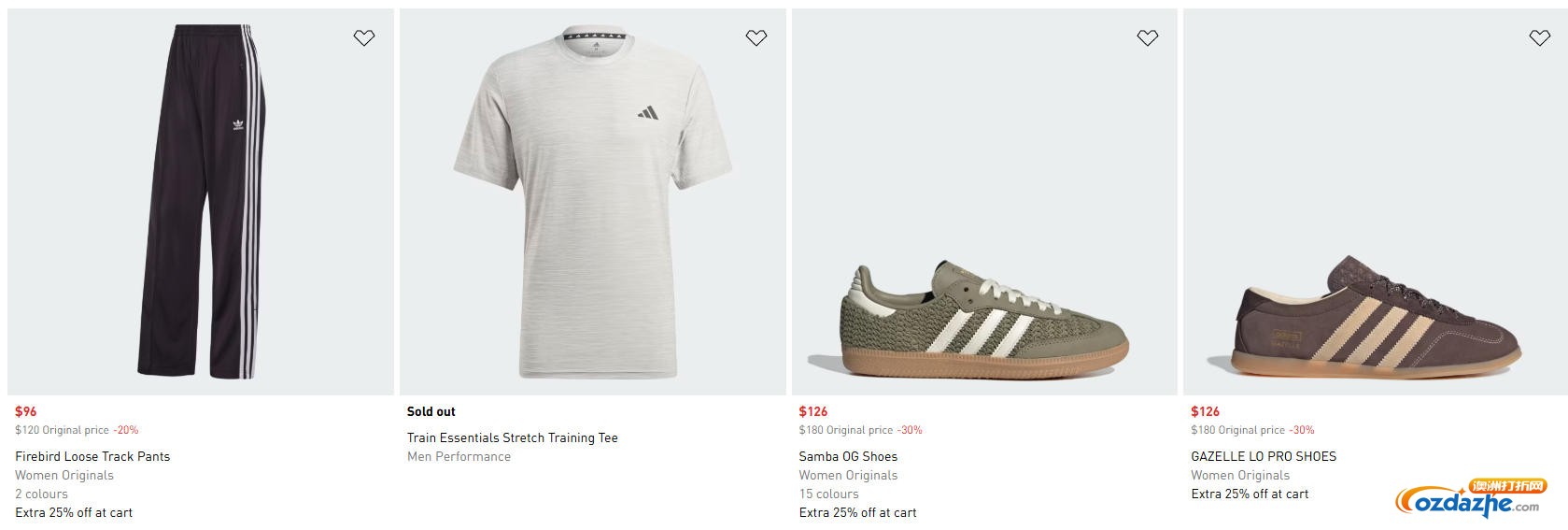Open Train Essentials Stretch Training Tee link

coord(512,437)
